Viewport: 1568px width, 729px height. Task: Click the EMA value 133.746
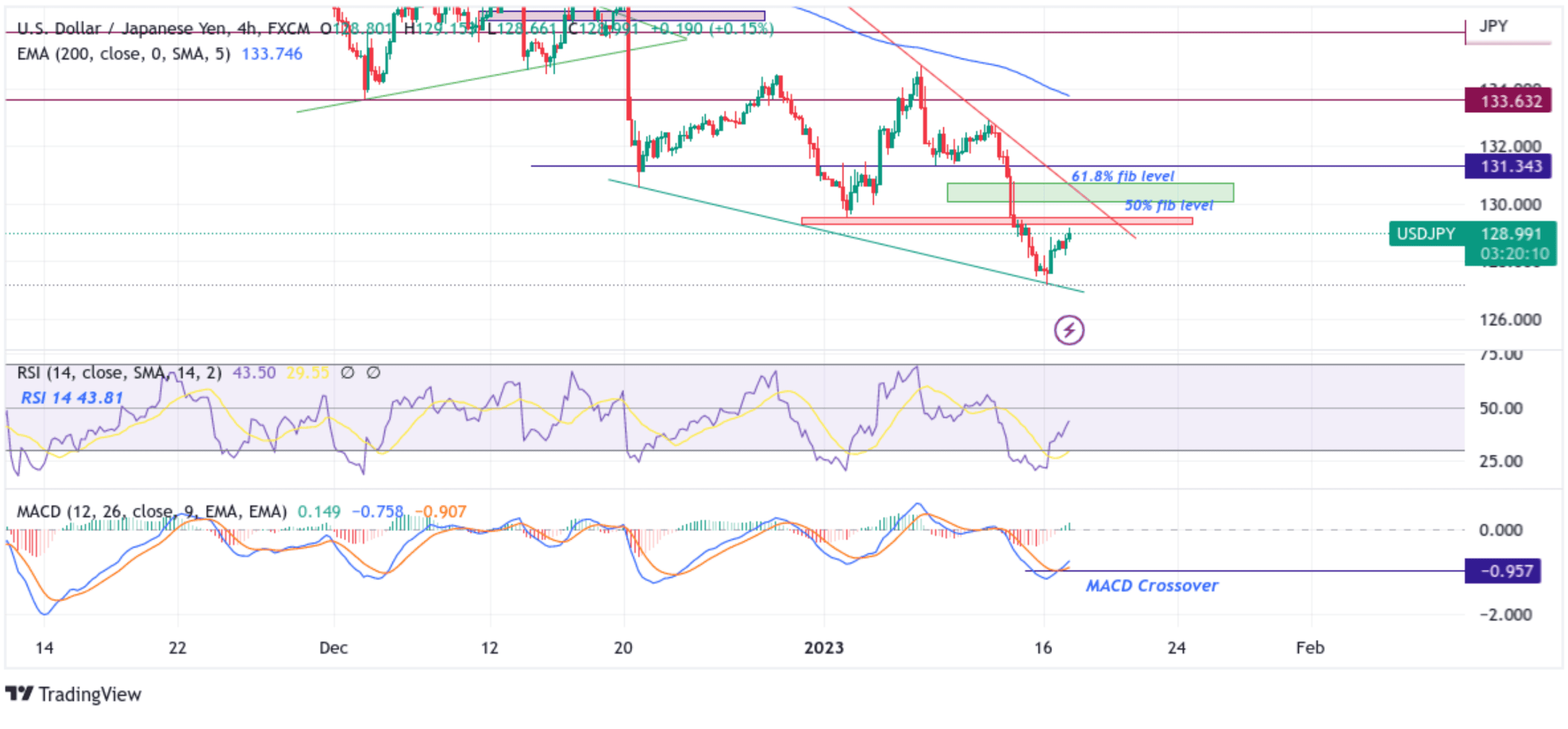tap(272, 54)
